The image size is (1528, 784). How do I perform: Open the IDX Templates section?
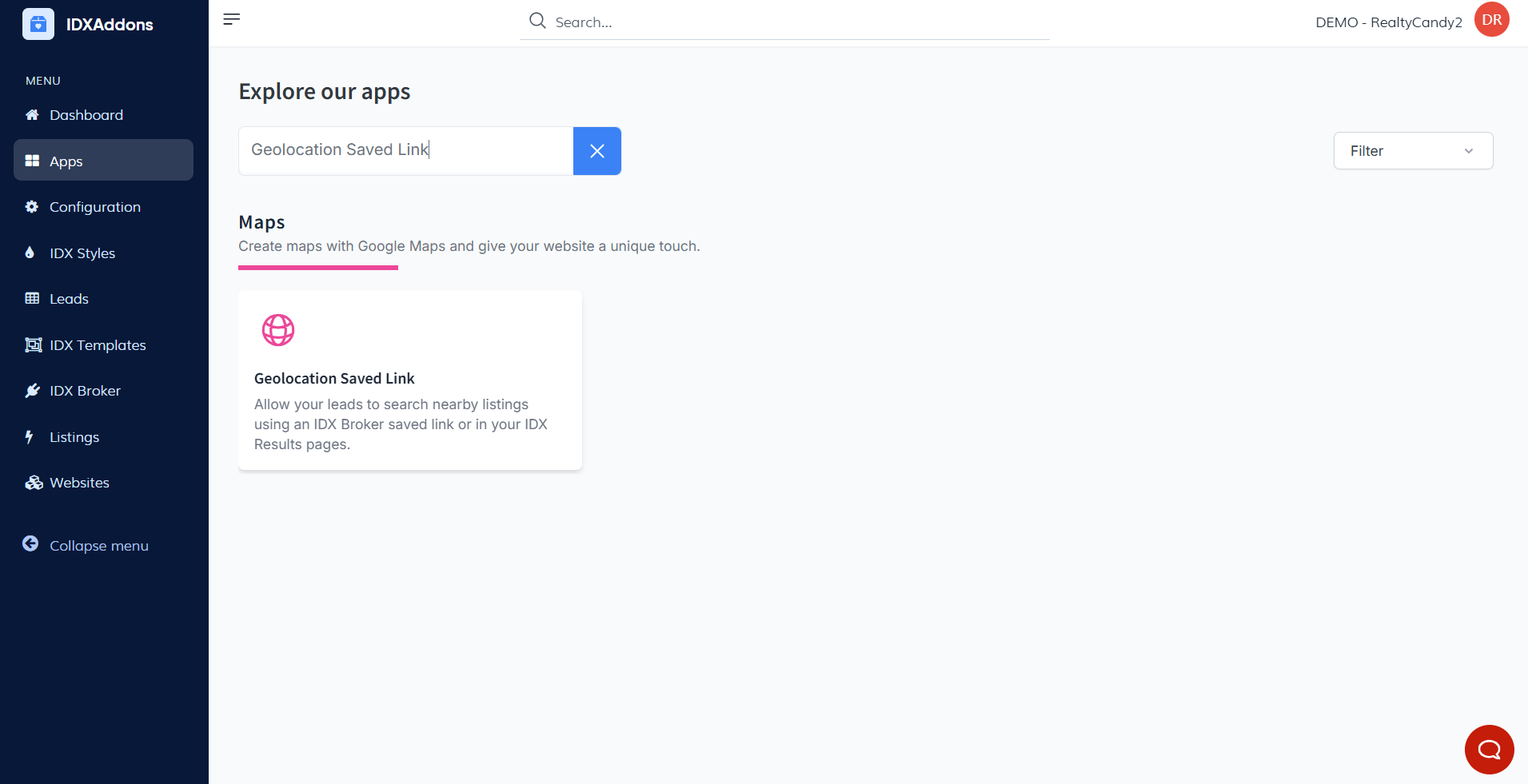98,345
